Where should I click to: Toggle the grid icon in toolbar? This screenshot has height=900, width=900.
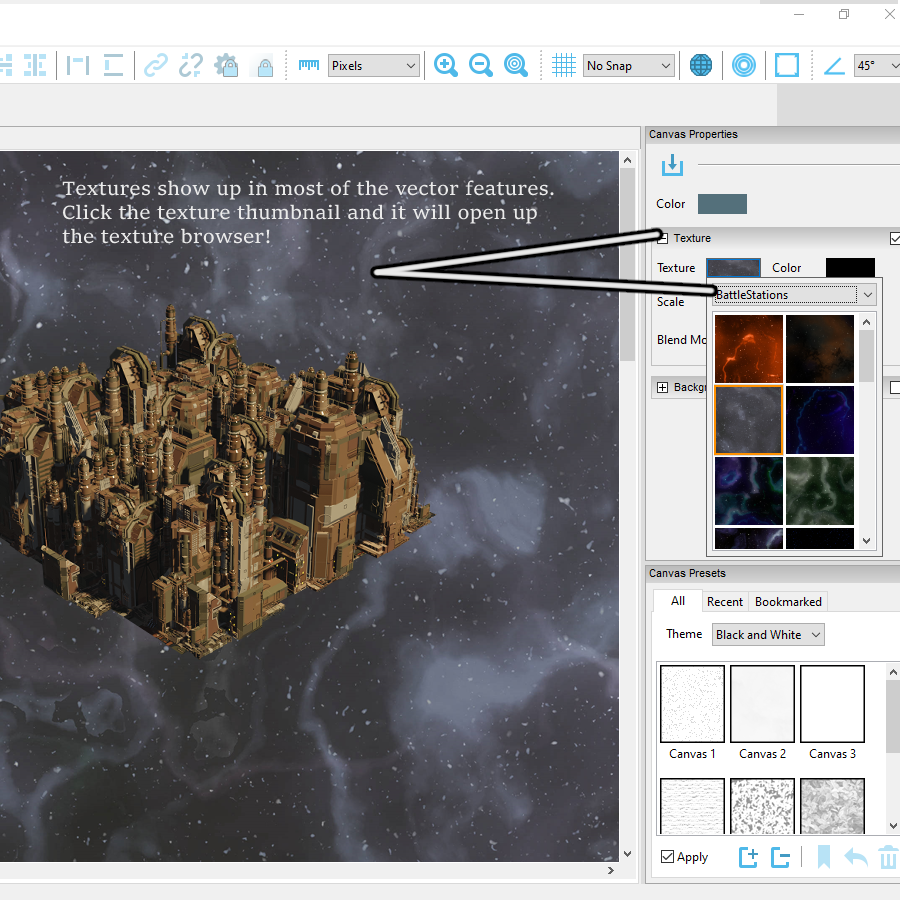tap(564, 65)
